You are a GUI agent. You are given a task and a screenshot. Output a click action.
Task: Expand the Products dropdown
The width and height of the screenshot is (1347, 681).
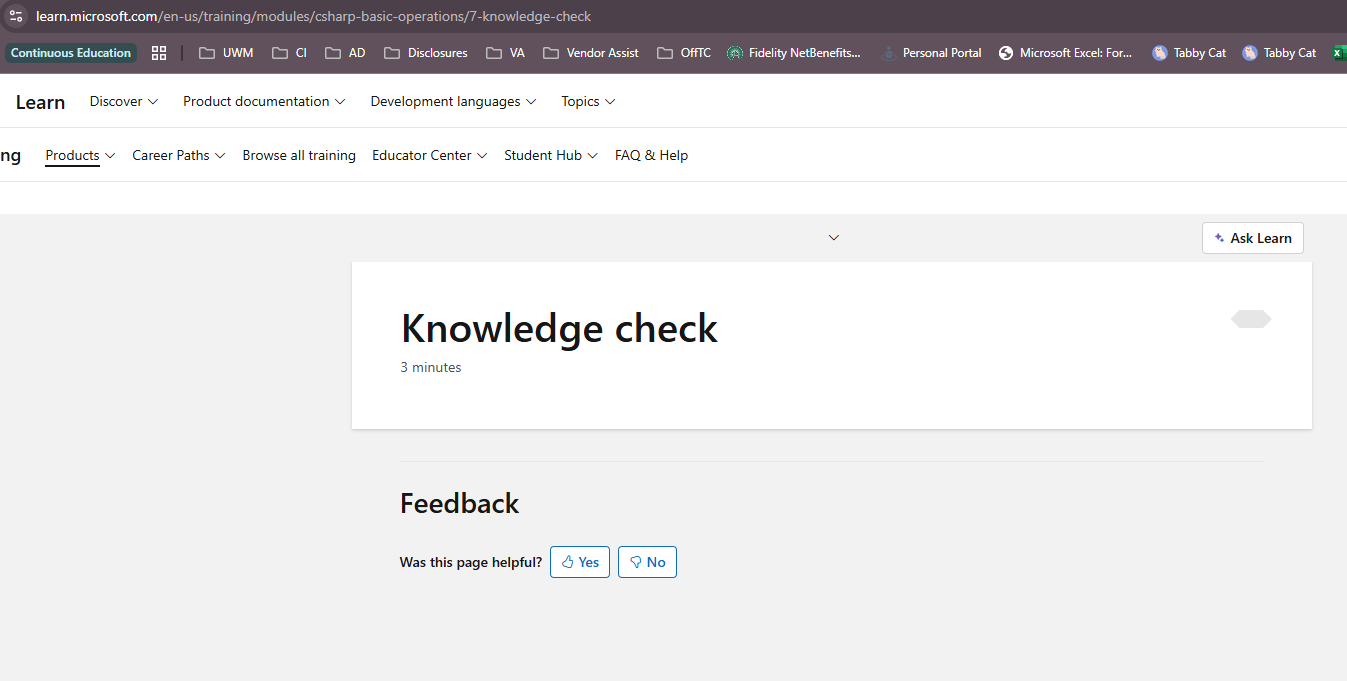coord(80,155)
